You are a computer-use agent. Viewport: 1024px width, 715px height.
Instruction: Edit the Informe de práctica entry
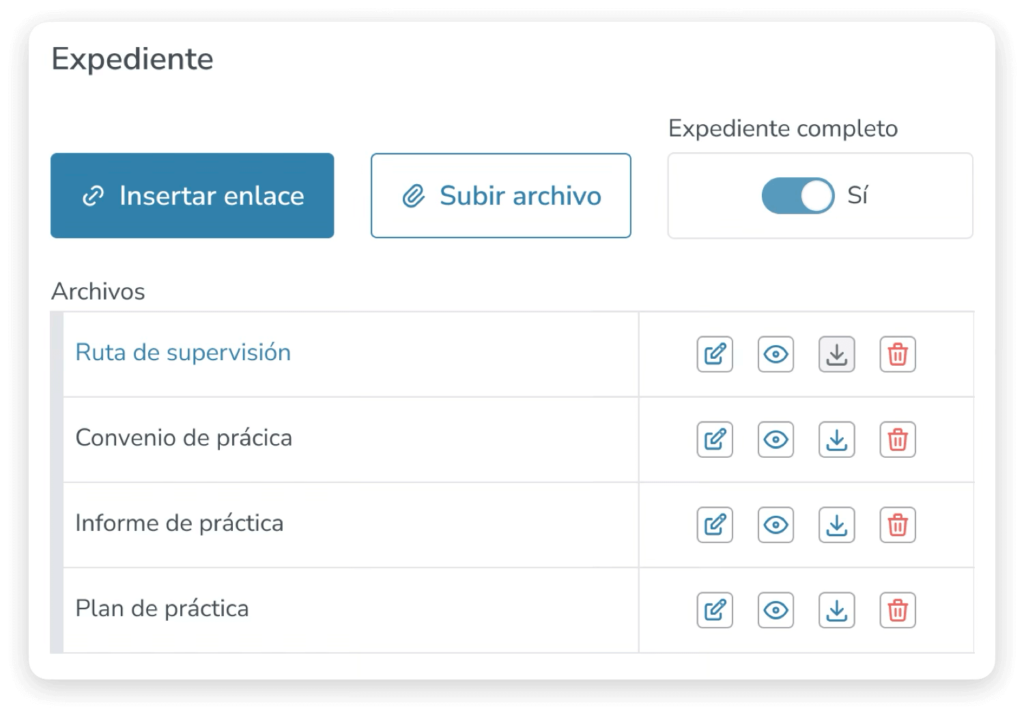(x=715, y=524)
